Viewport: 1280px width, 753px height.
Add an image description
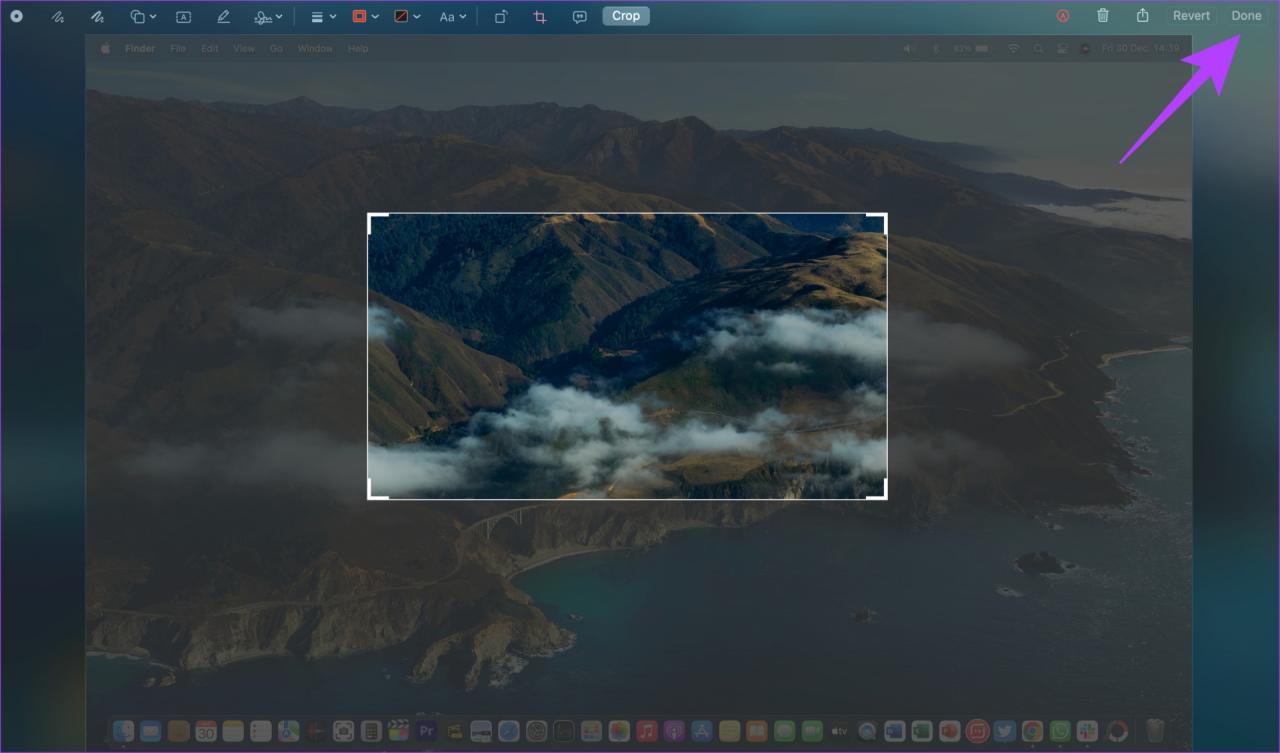pyautogui.click(x=580, y=17)
